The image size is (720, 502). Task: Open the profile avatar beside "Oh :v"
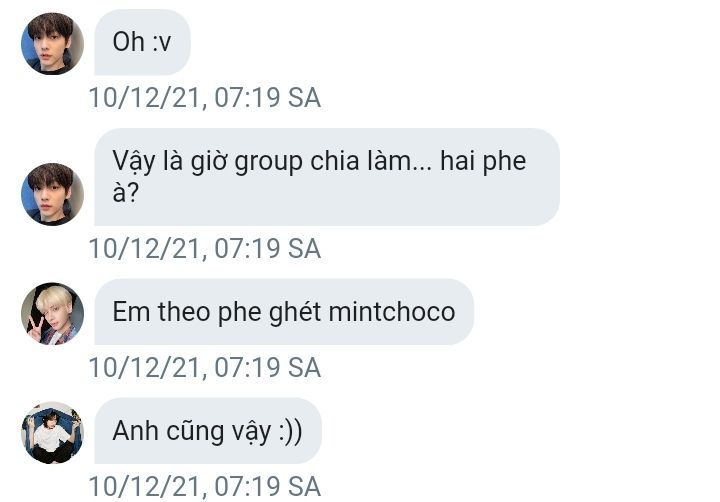point(52,43)
